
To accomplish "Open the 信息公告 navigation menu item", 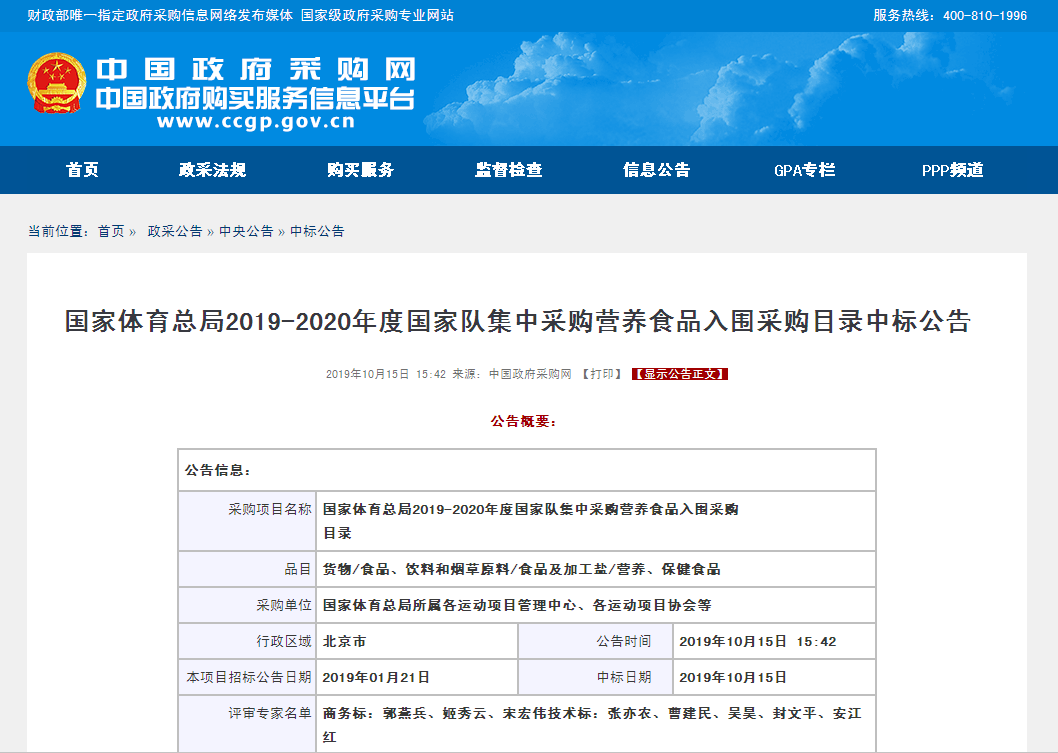I will click(657, 170).
